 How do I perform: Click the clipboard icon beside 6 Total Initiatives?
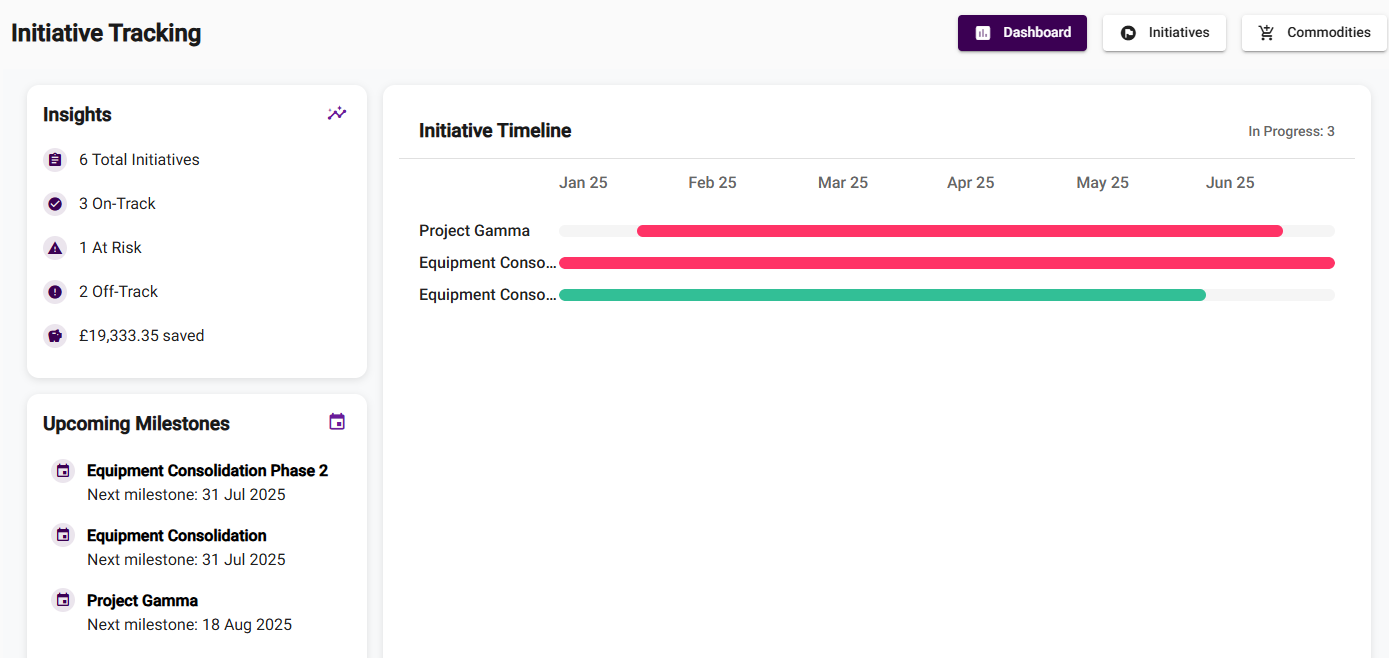(55, 160)
